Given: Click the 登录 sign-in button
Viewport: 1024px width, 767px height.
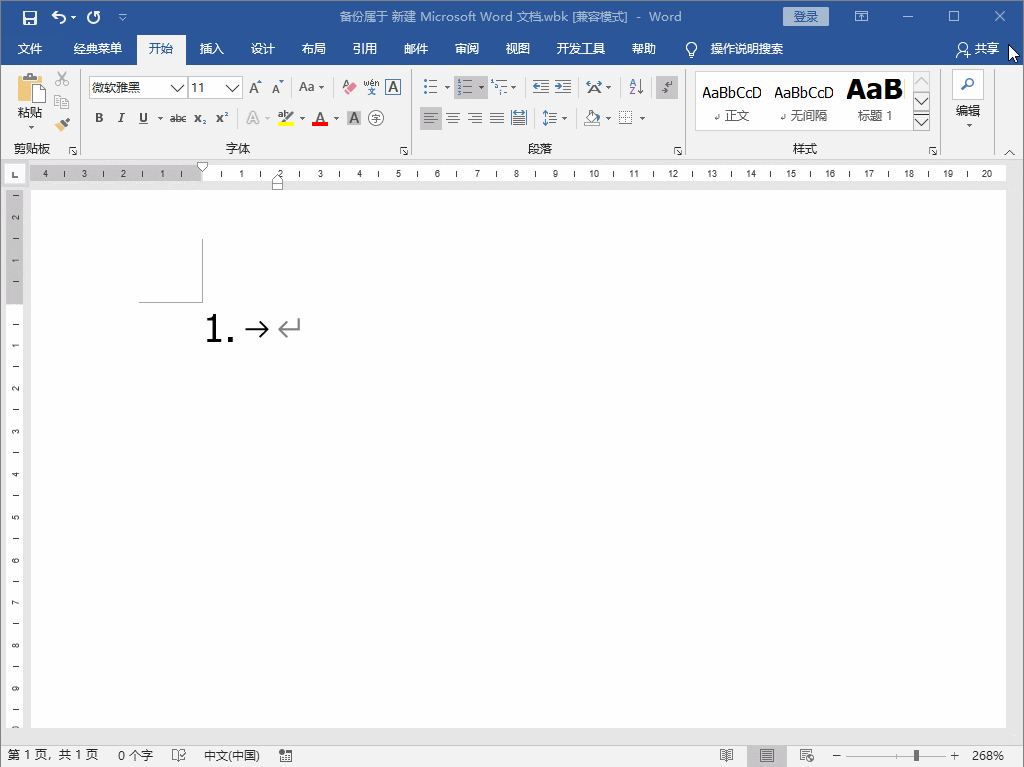Looking at the screenshot, I should point(806,17).
